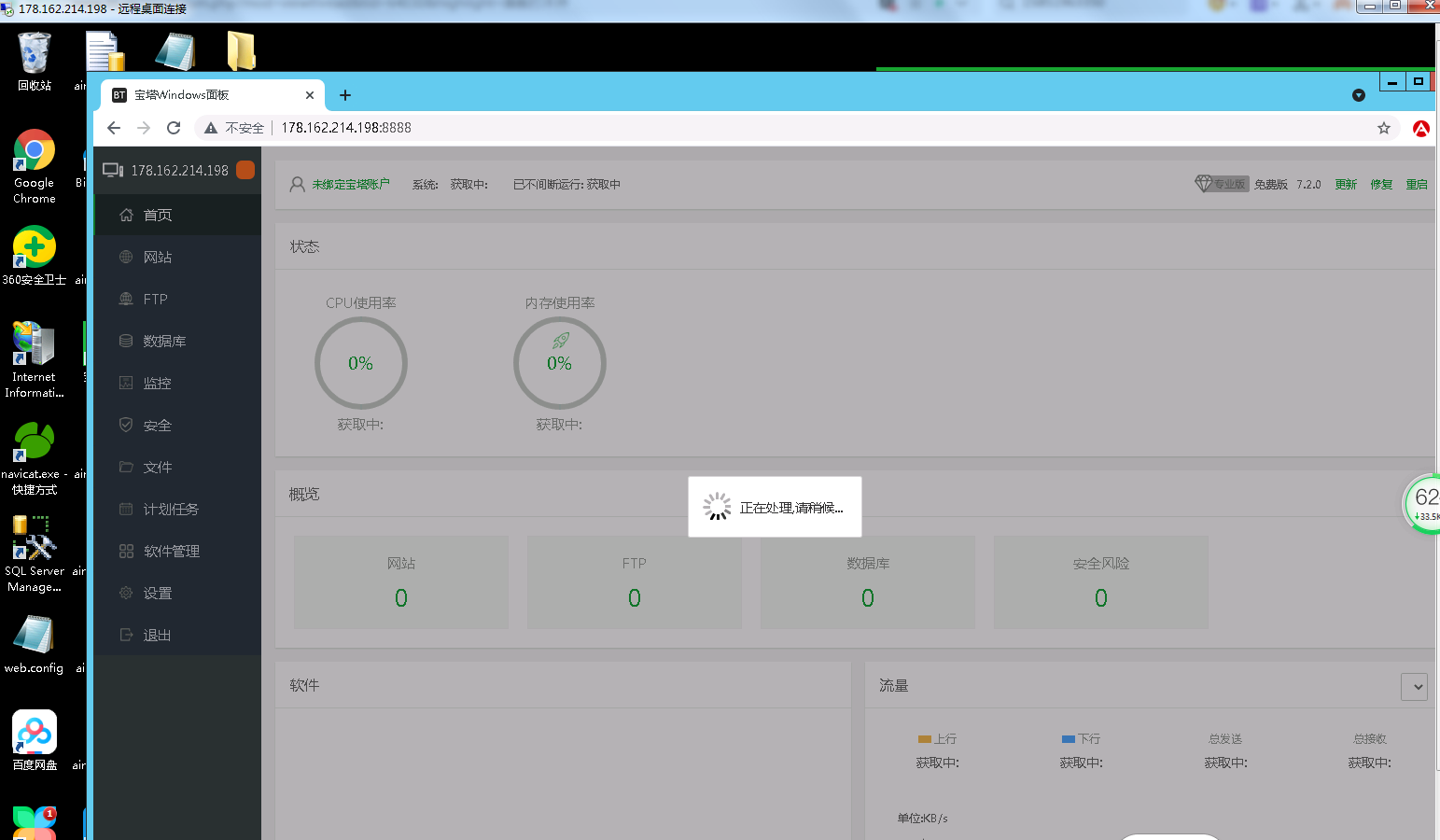Click the 重启 link
The width and height of the screenshot is (1440, 840).
point(1417,184)
